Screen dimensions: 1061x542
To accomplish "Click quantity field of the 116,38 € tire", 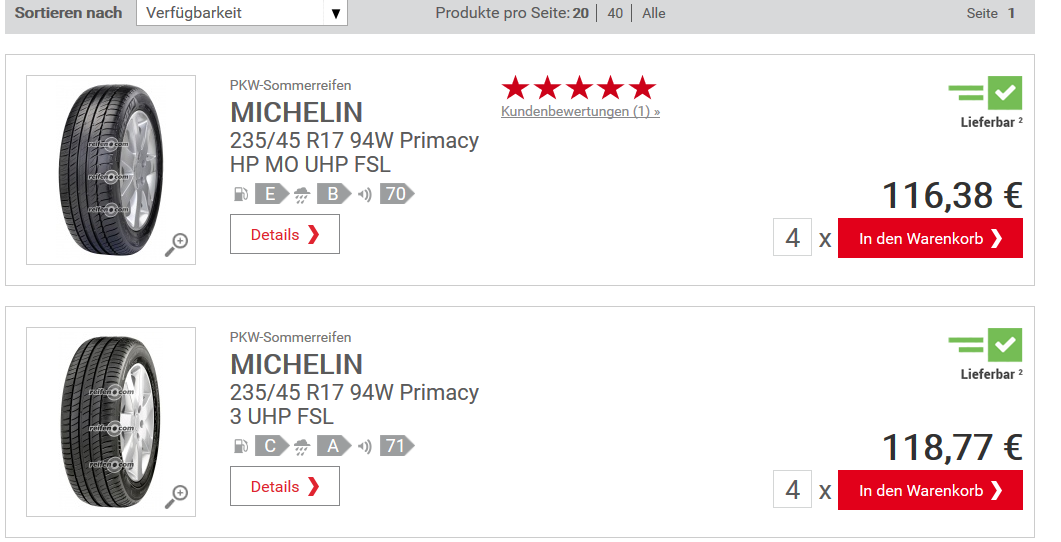I will tap(792, 238).
